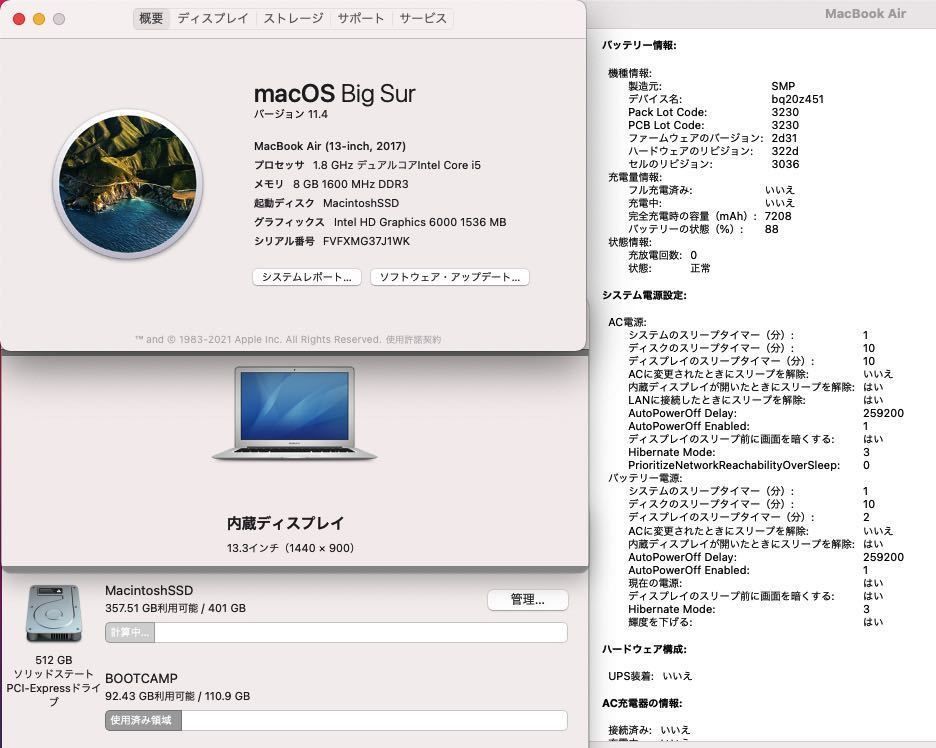
Task: Open the 使用許諾契約 link
Action: [413, 340]
